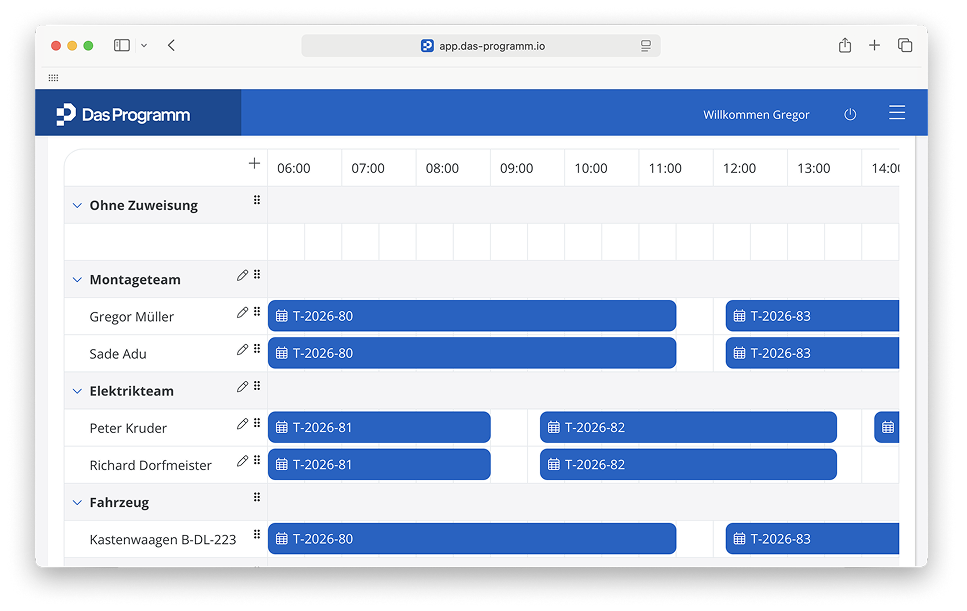The height and width of the screenshot is (611, 967).
Task: Edit Gregor Müller using the pencil icon
Action: point(242,313)
